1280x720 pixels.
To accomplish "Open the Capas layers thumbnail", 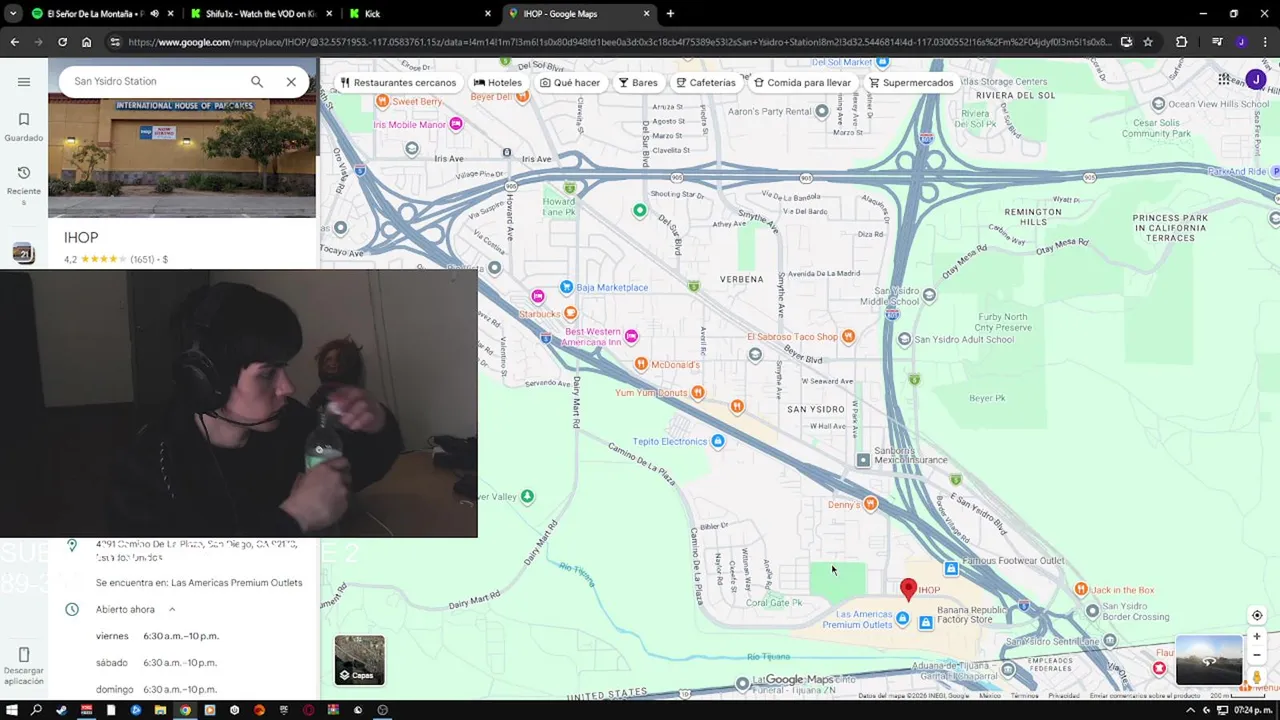I will [359, 660].
